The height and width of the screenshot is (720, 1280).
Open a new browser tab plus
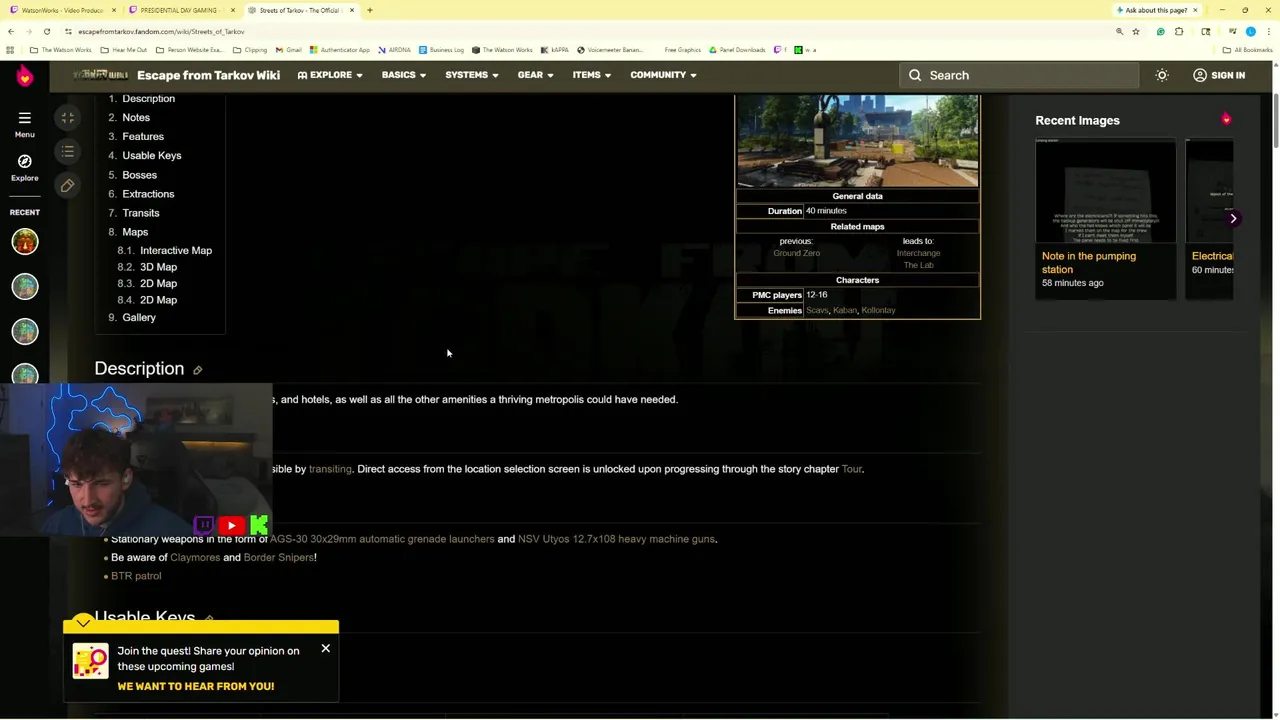(x=369, y=10)
